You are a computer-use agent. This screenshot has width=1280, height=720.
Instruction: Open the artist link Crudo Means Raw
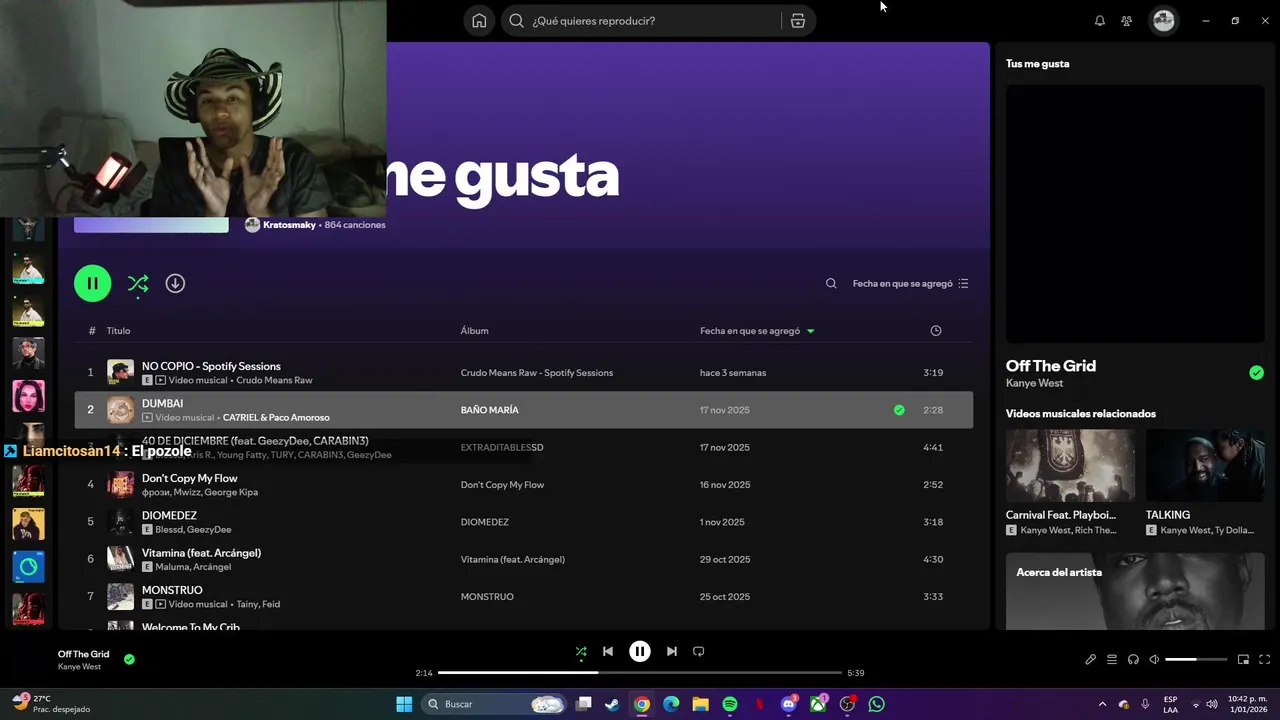274,381
